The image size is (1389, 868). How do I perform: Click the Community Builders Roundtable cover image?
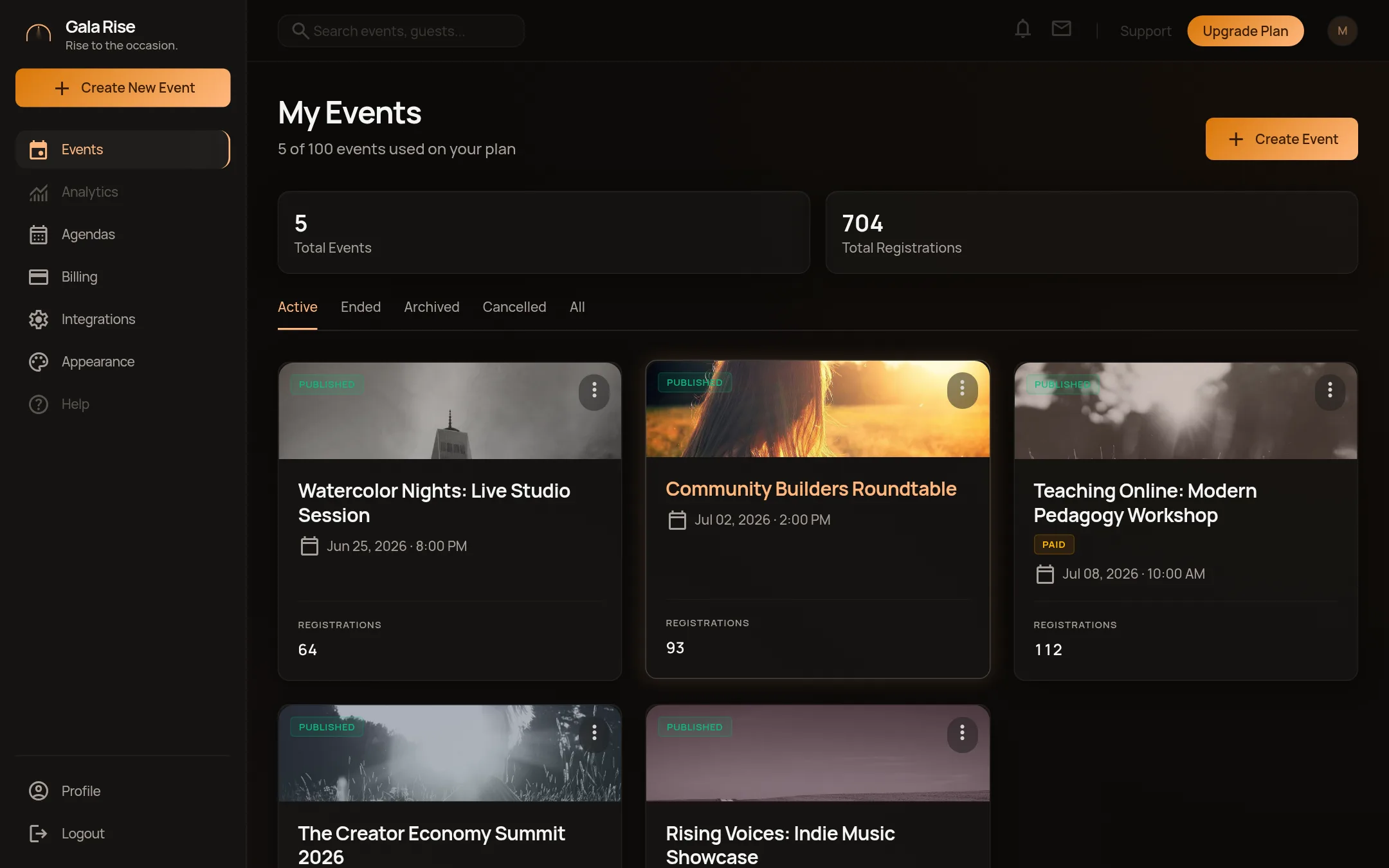pos(817,409)
